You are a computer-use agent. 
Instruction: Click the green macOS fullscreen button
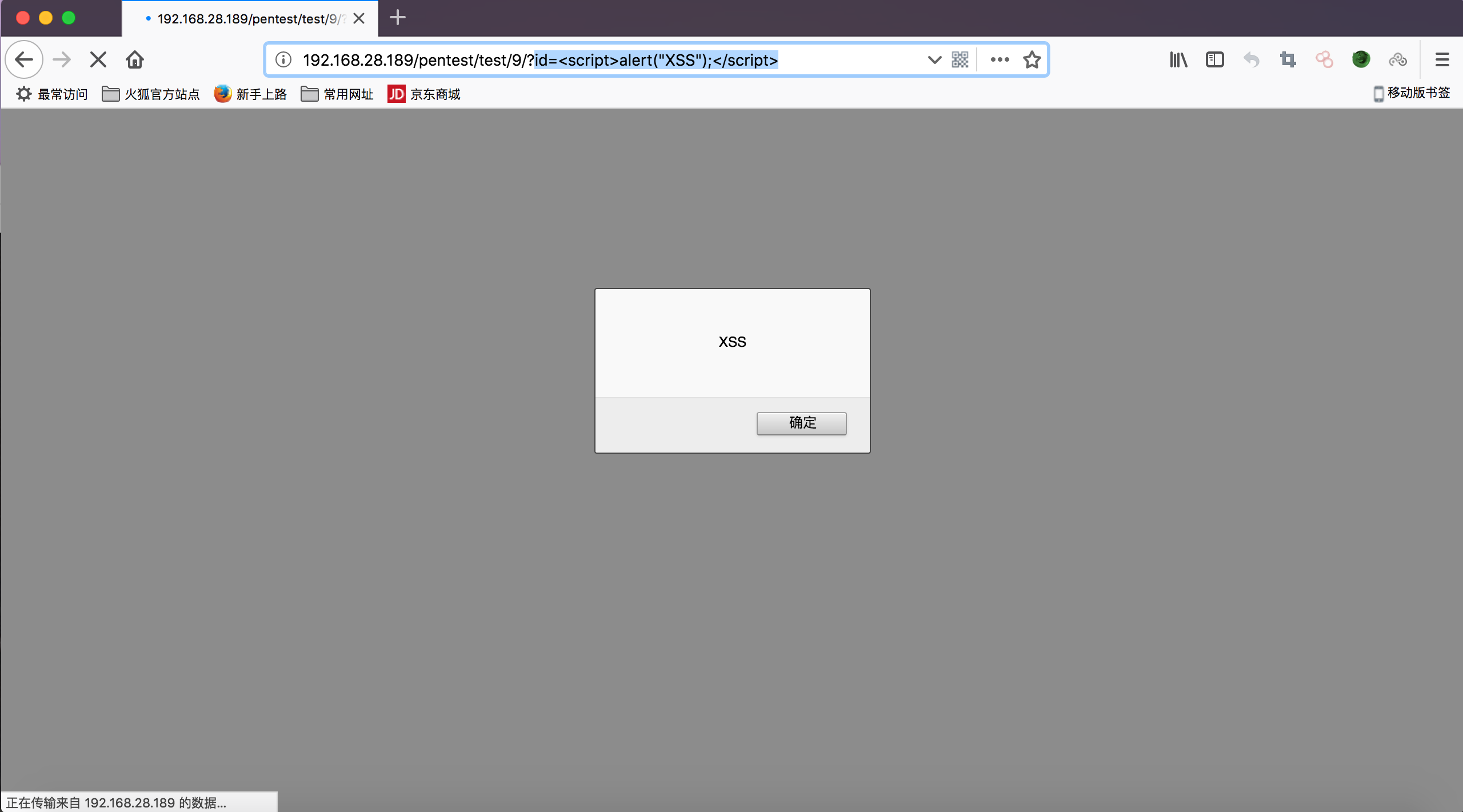pos(69,18)
